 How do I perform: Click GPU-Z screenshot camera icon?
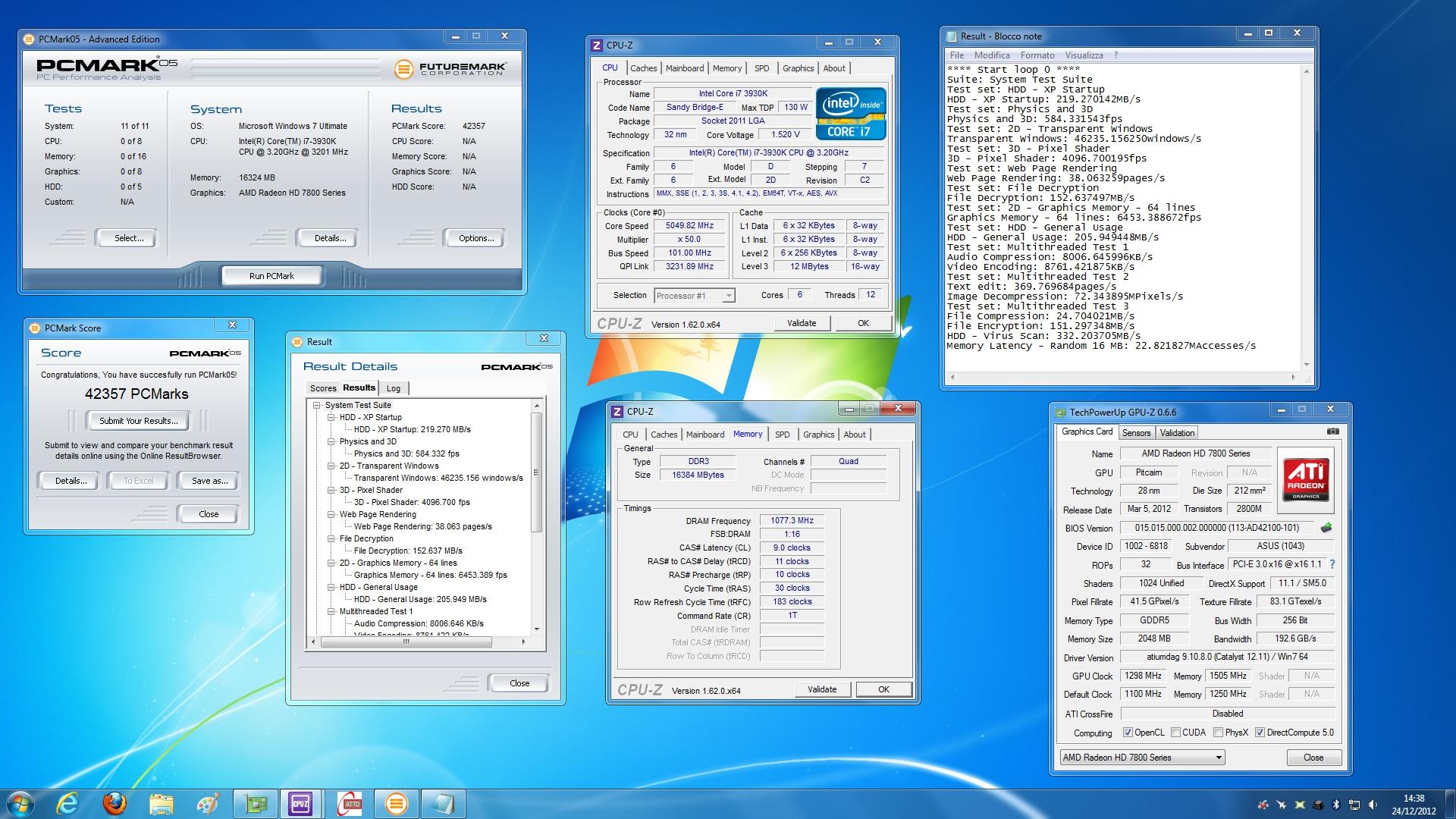1332,431
